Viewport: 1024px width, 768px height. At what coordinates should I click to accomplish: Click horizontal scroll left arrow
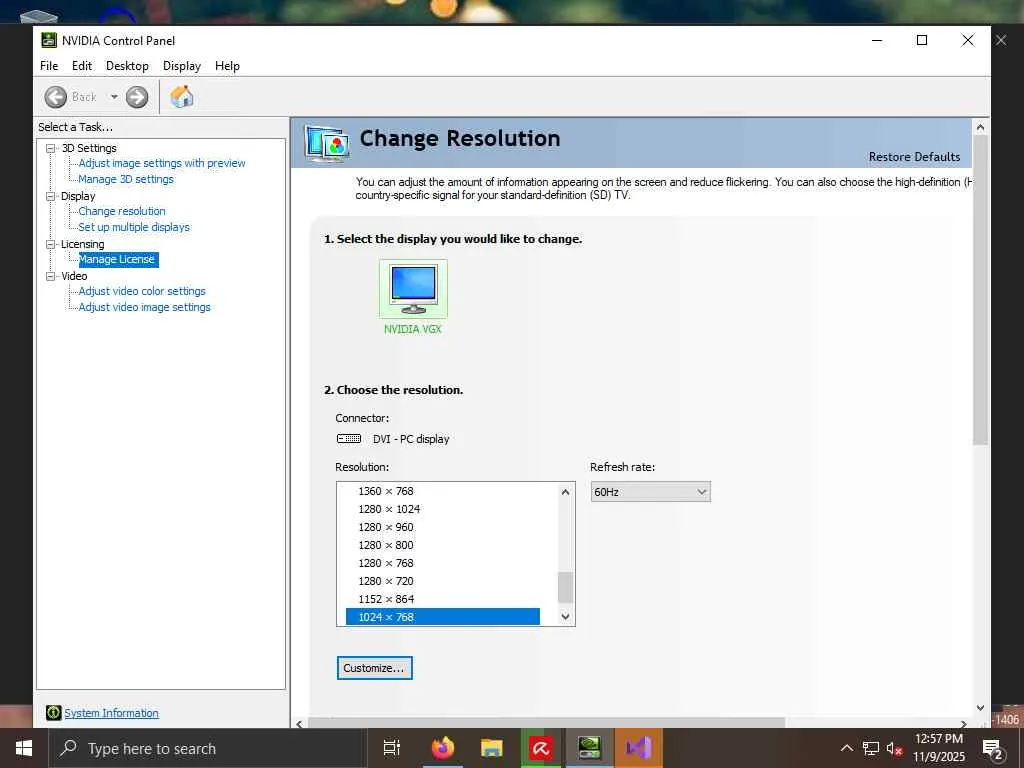click(x=299, y=724)
